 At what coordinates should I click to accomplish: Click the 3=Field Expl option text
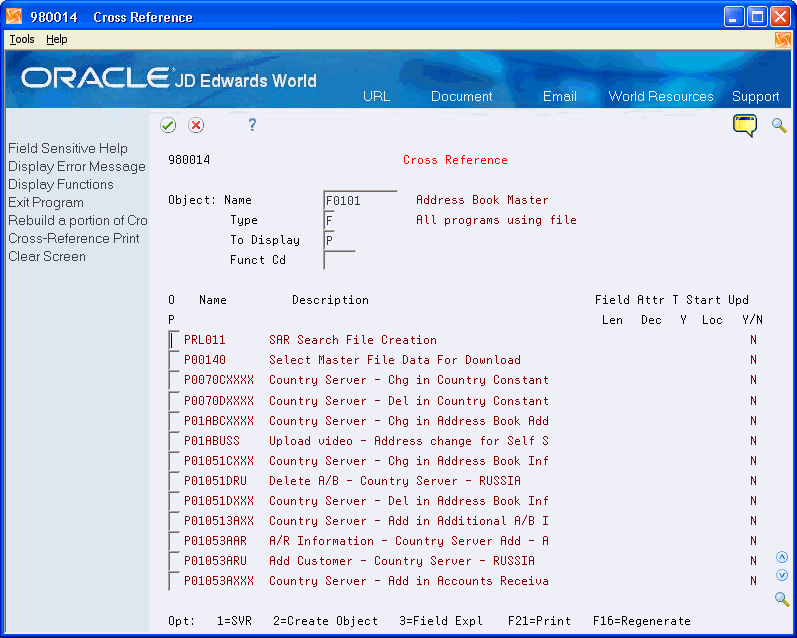[x=441, y=621]
